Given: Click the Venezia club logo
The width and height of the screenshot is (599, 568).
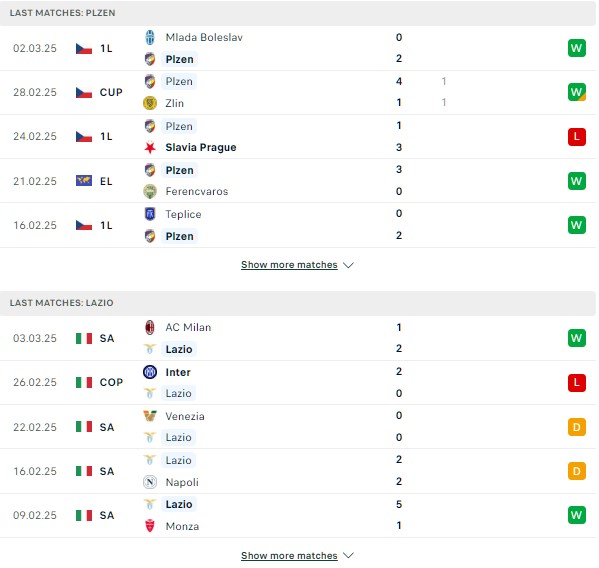Looking at the screenshot, I should (x=150, y=416).
